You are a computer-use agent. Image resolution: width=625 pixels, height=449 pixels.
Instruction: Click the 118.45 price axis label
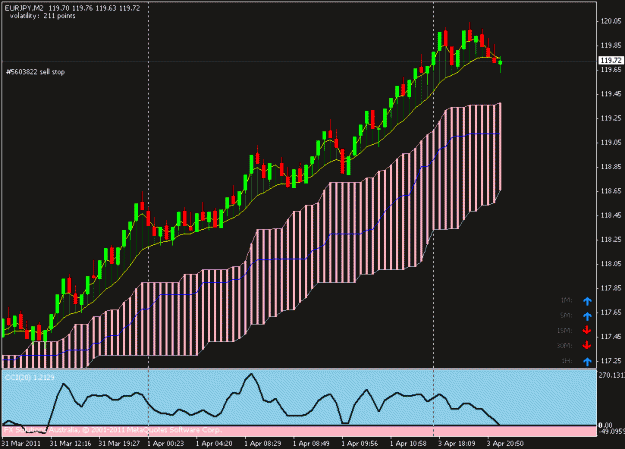[x=611, y=216]
